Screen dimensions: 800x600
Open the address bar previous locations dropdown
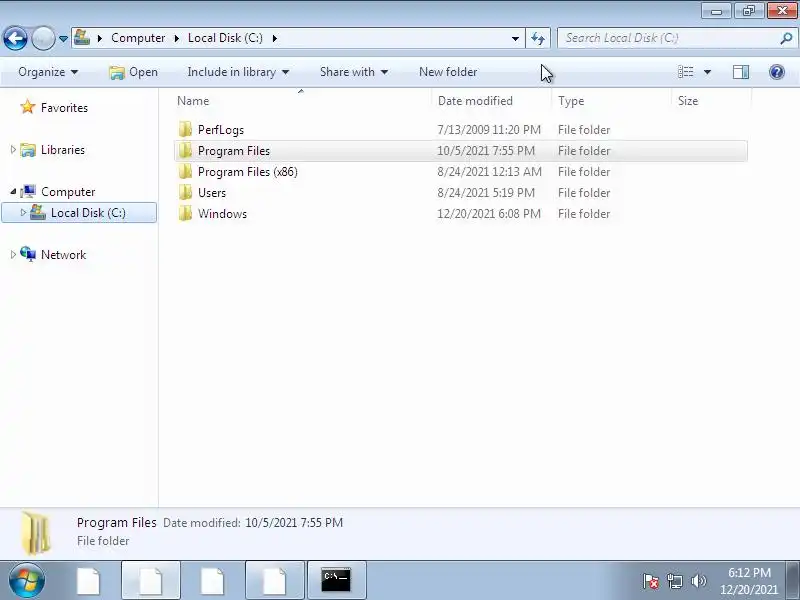pos(515,38)
